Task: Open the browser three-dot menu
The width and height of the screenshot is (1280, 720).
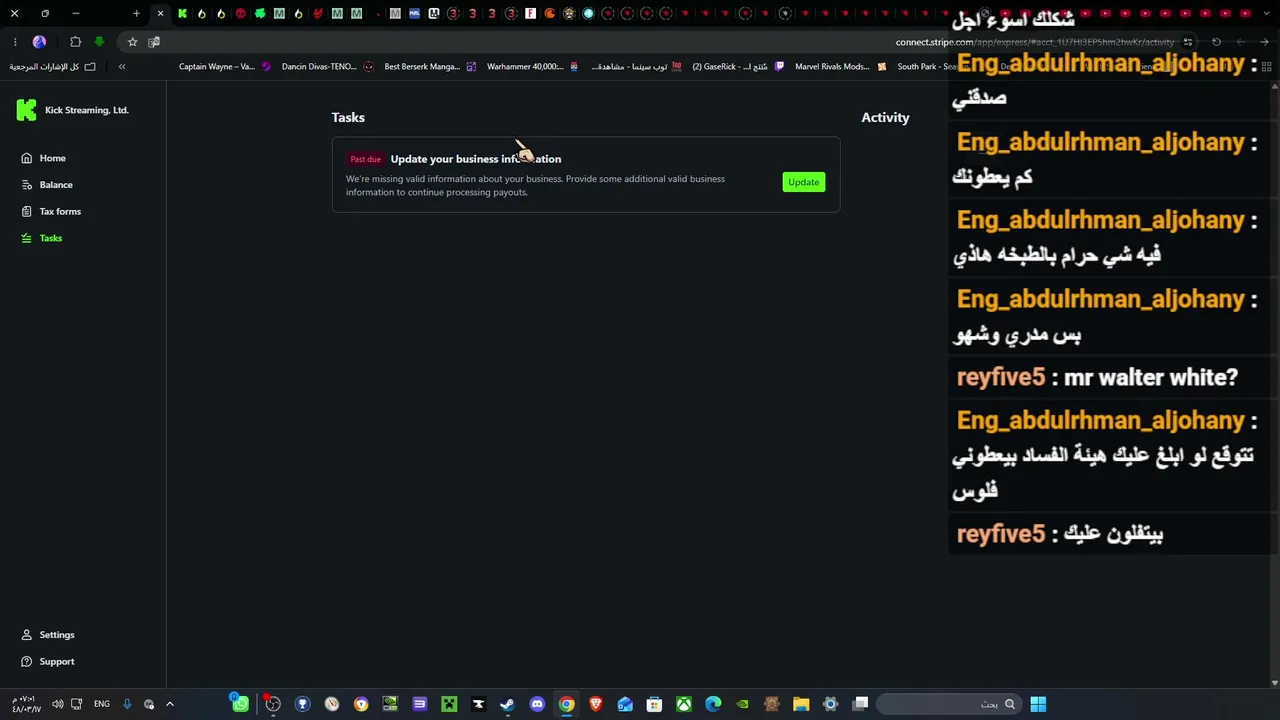Action: point(15,42)
